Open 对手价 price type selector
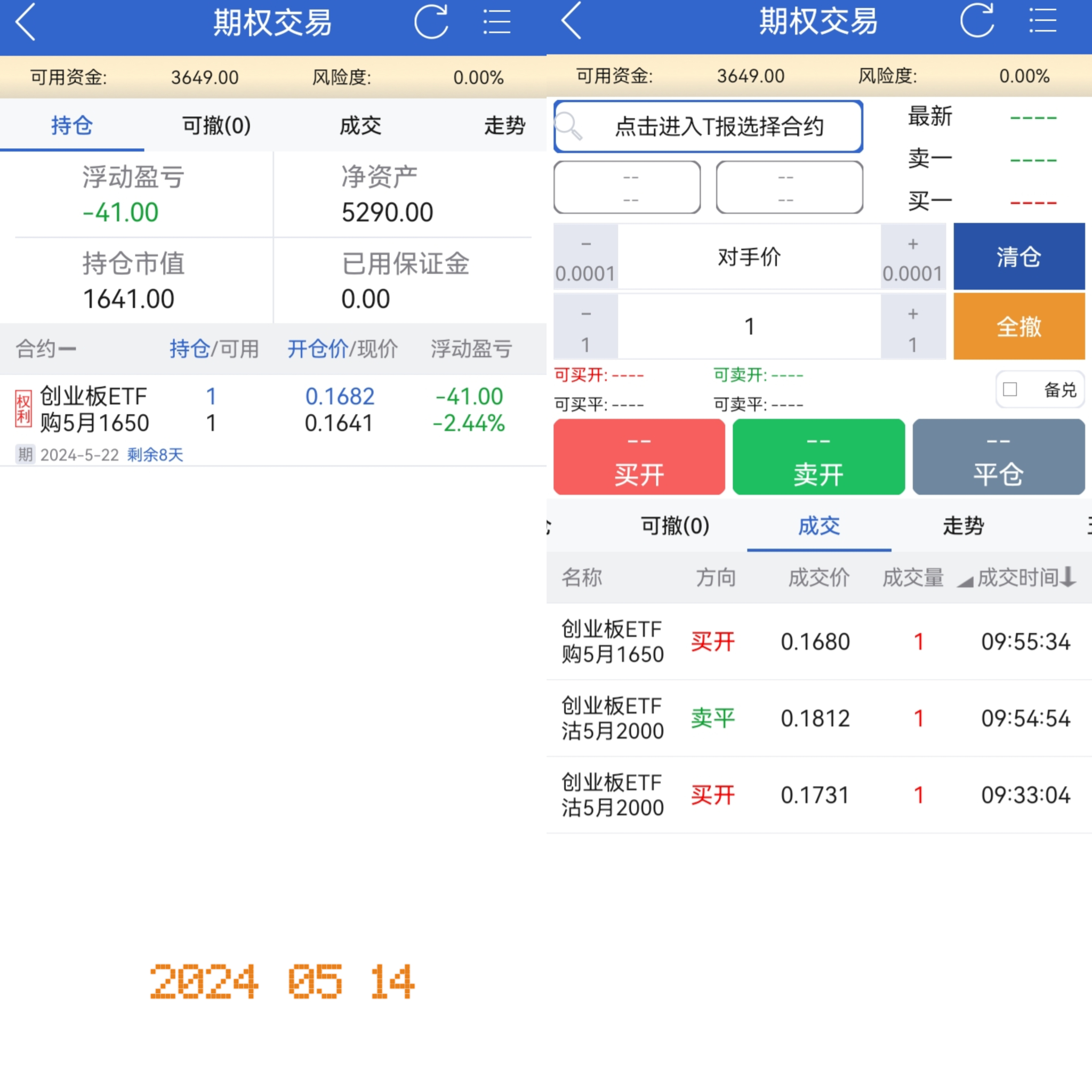Screen dimensions: 1092x1092 point(749,257)
